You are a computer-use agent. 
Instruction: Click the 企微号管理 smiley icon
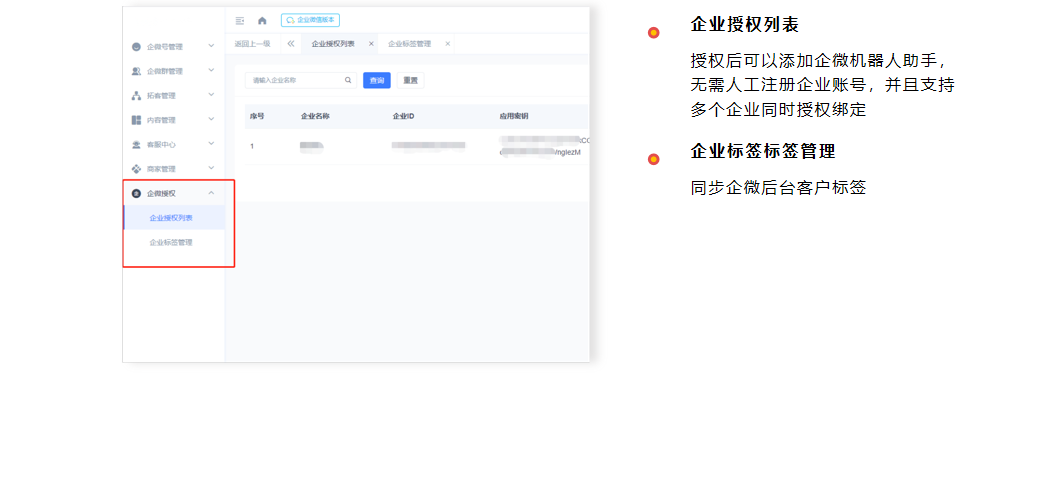[x=136, y=47]
